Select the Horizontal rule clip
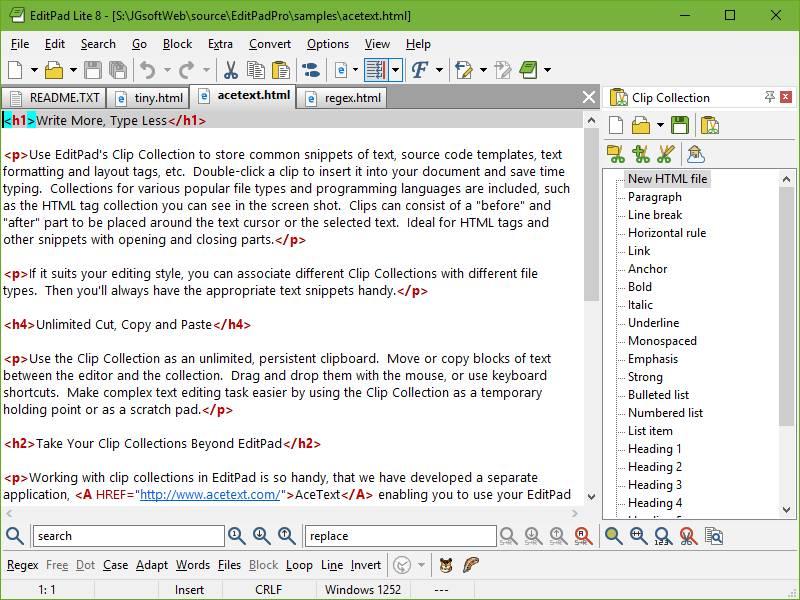Screen dimensions: 800x600 666,233
